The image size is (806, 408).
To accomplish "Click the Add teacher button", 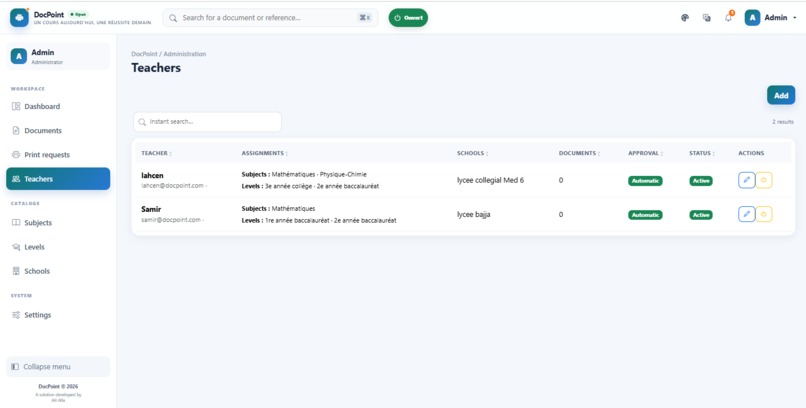I will pos(781,95).
